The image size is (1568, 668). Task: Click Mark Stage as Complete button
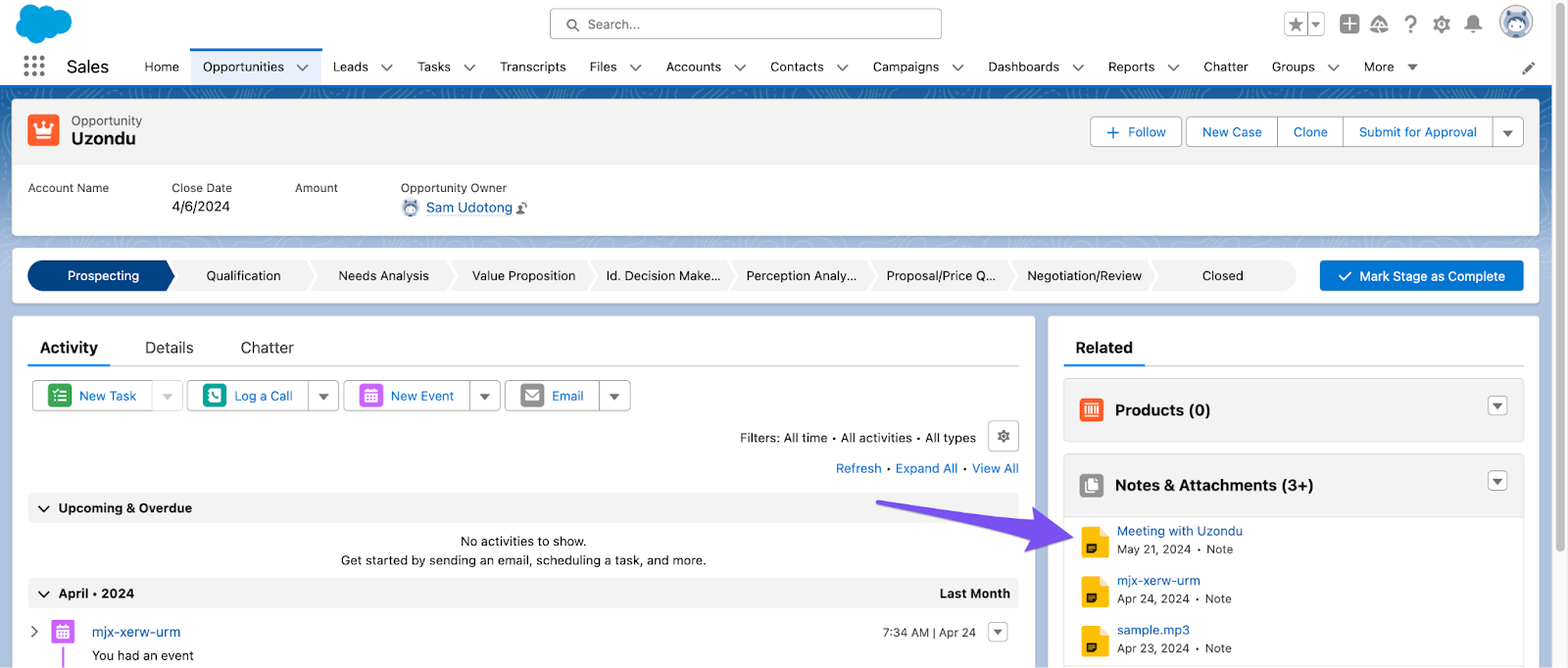(x=1421, y=276)
